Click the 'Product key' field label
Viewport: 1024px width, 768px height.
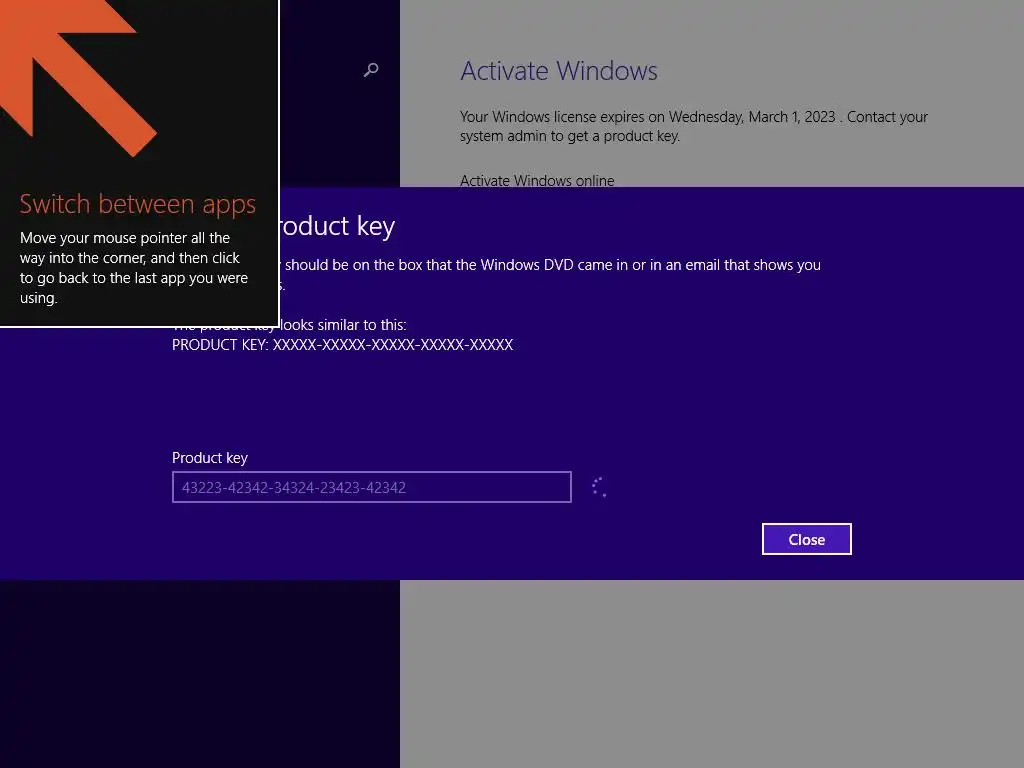210,458
